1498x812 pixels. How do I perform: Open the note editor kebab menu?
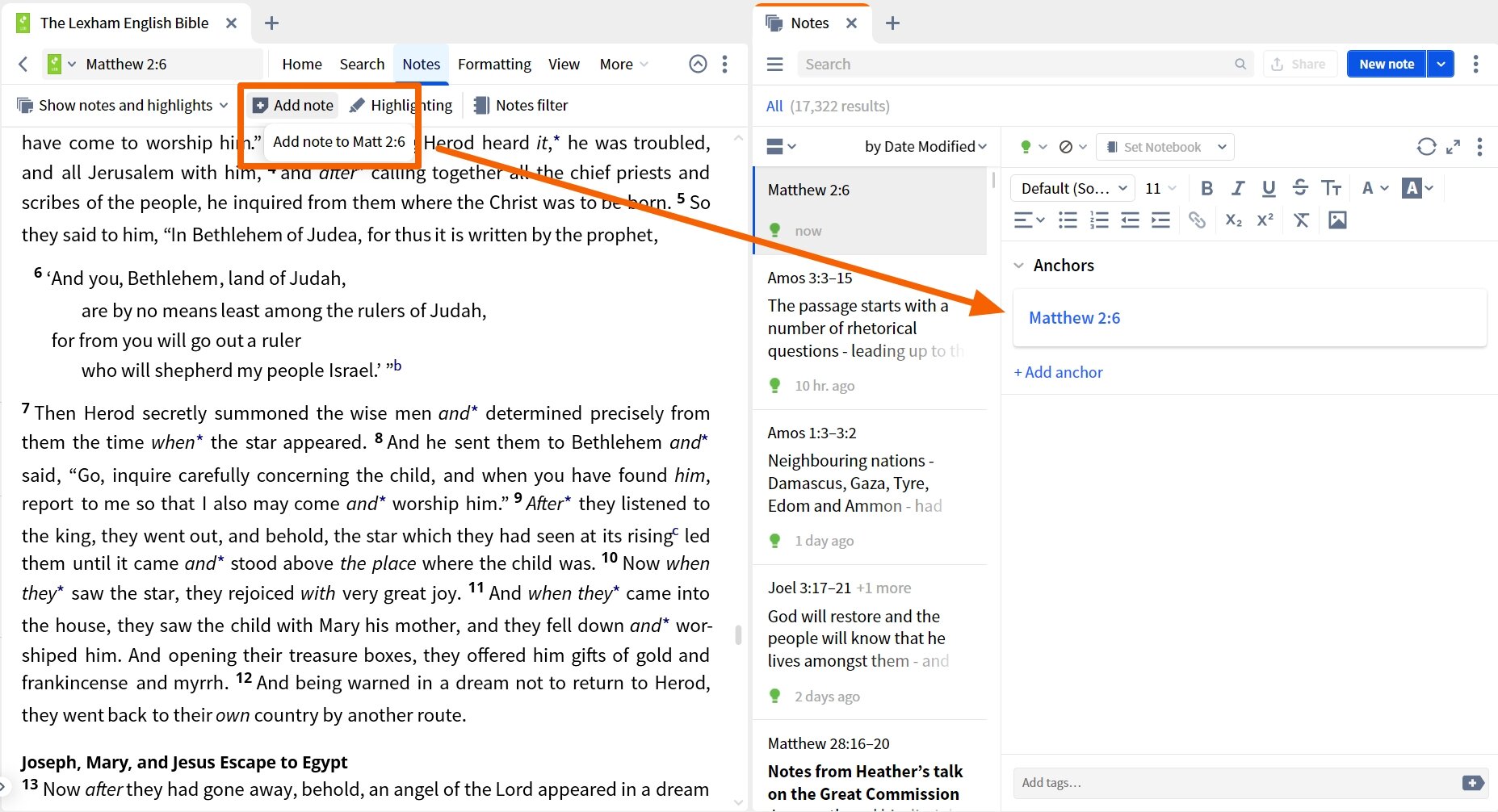click(1479, 147)
